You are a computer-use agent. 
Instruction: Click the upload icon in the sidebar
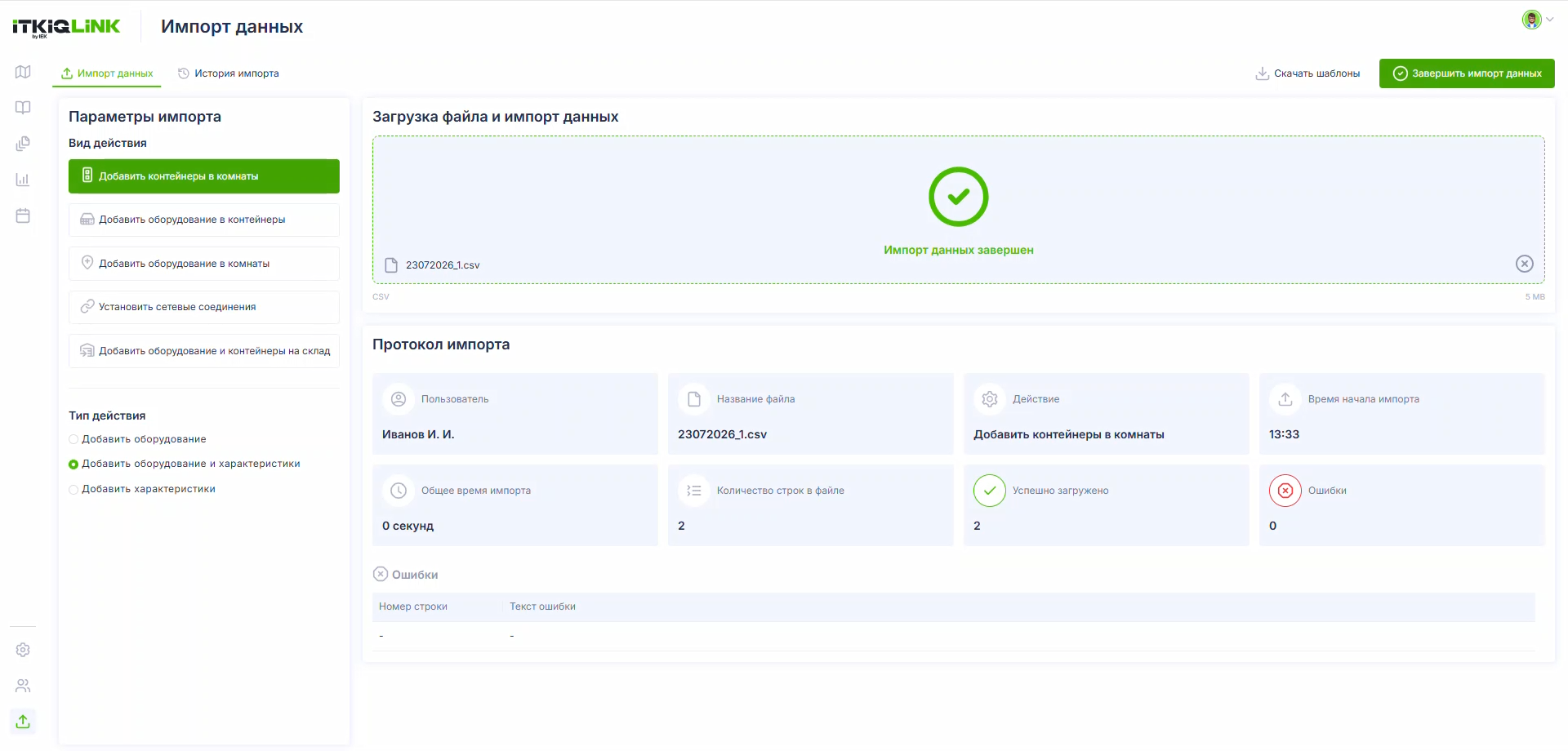coord(23,722)
